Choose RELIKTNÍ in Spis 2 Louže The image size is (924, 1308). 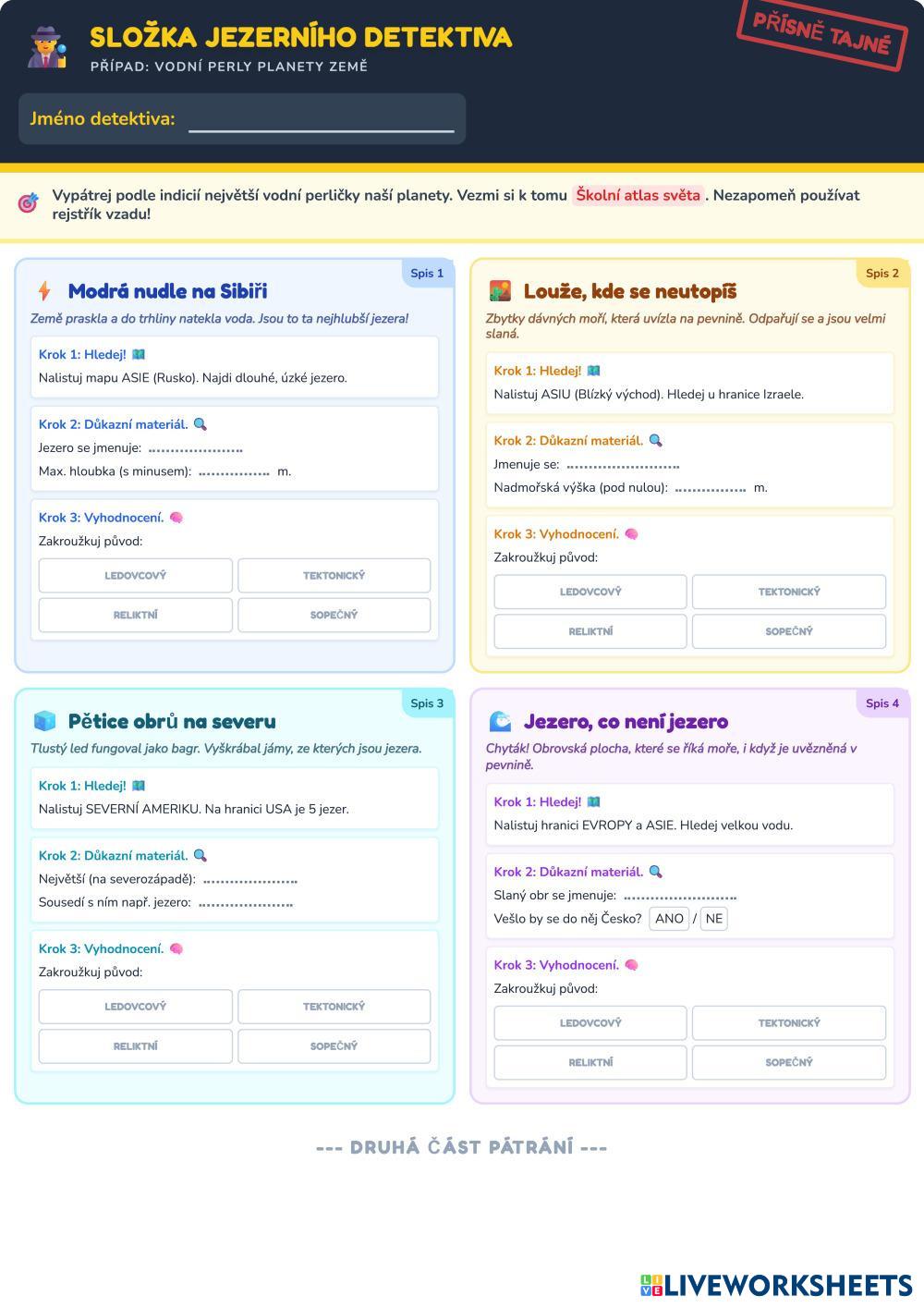[x=590, y=631]
